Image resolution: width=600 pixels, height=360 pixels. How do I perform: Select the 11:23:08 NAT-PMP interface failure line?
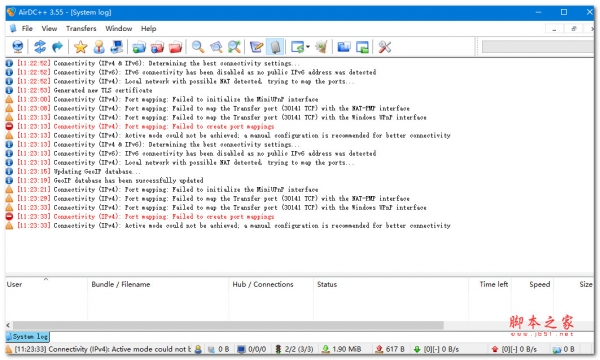pos(213,108)
